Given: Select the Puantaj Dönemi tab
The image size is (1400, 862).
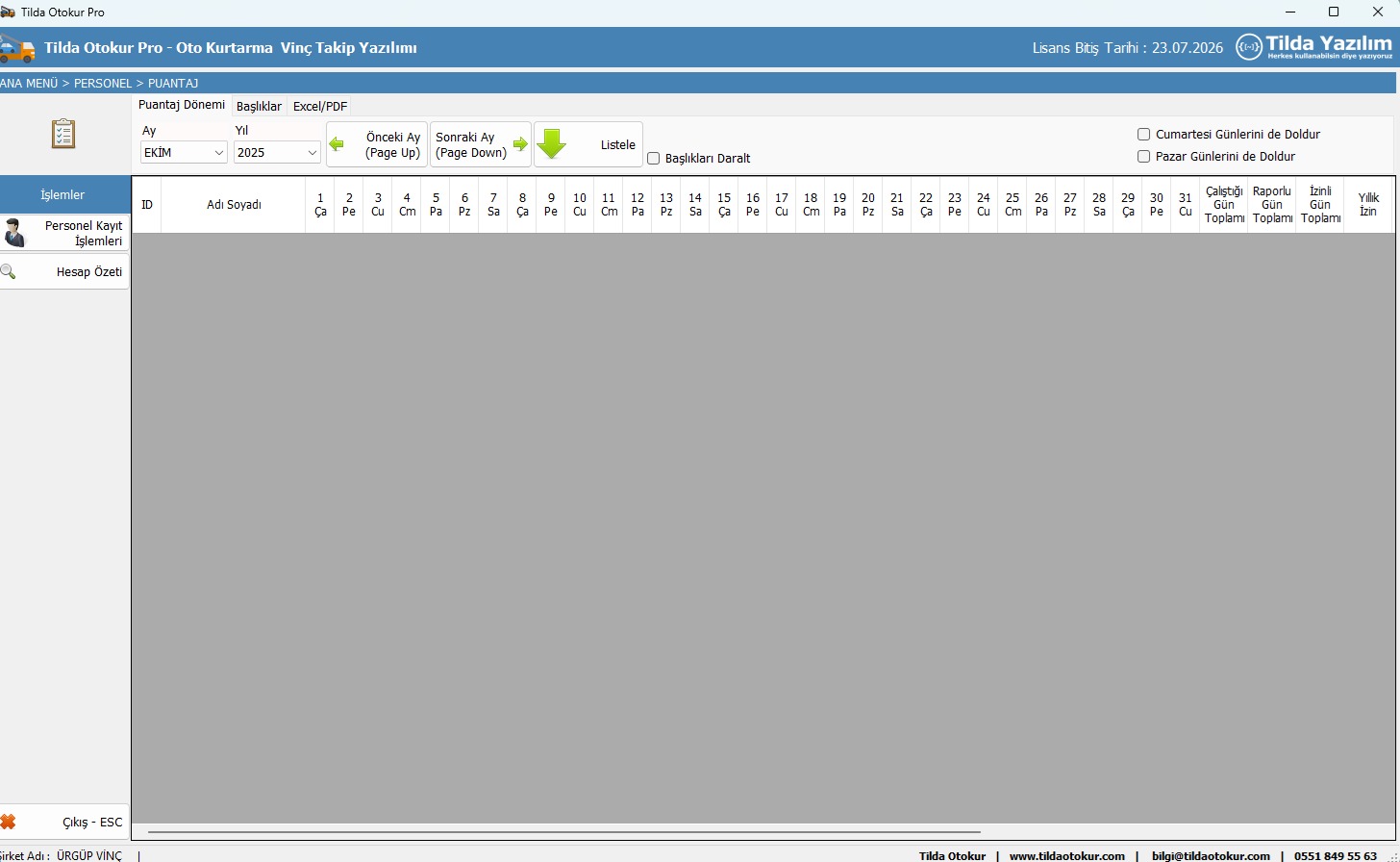Looking at the screenshot, I should [x=182, y=105].
